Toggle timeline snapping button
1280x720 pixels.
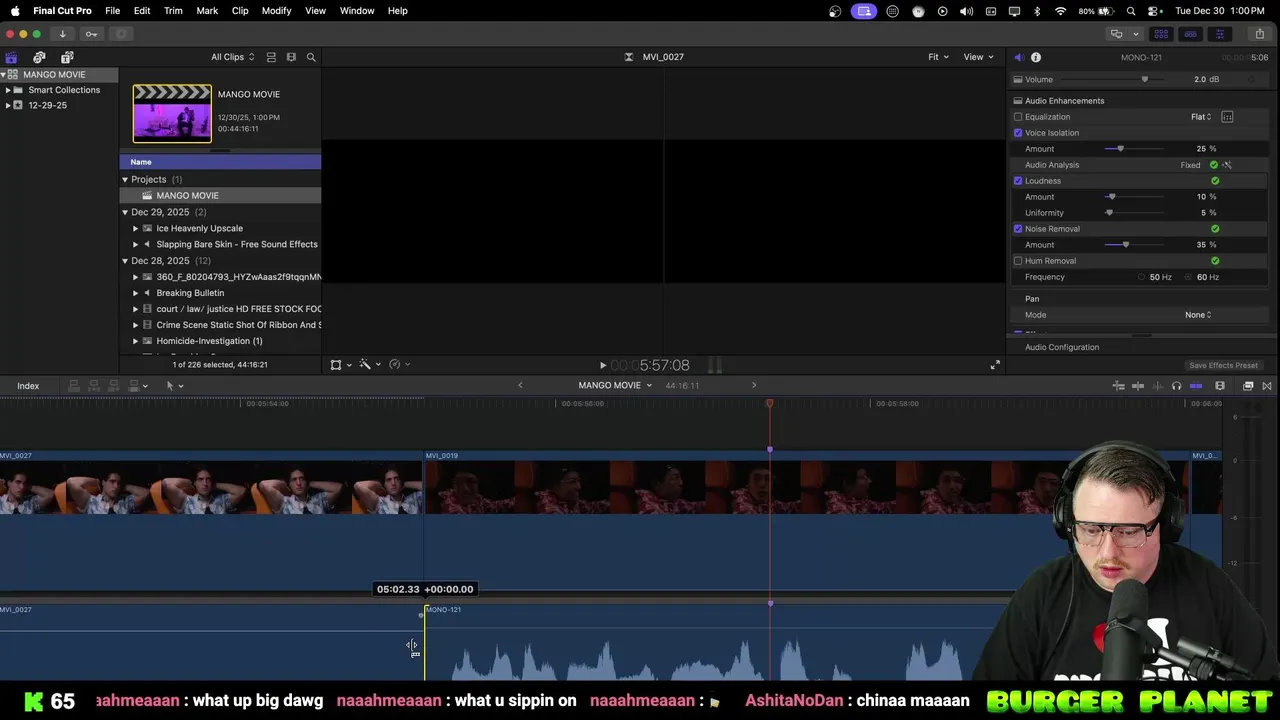coord(1196,386)
